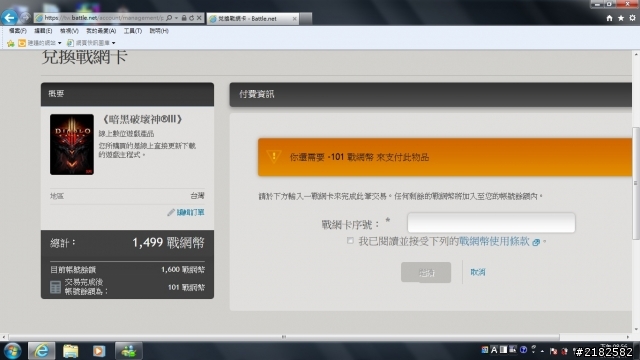Close the Battle.net tab
Viewport: 640px width, 360px height.
(x=294, y=19)
